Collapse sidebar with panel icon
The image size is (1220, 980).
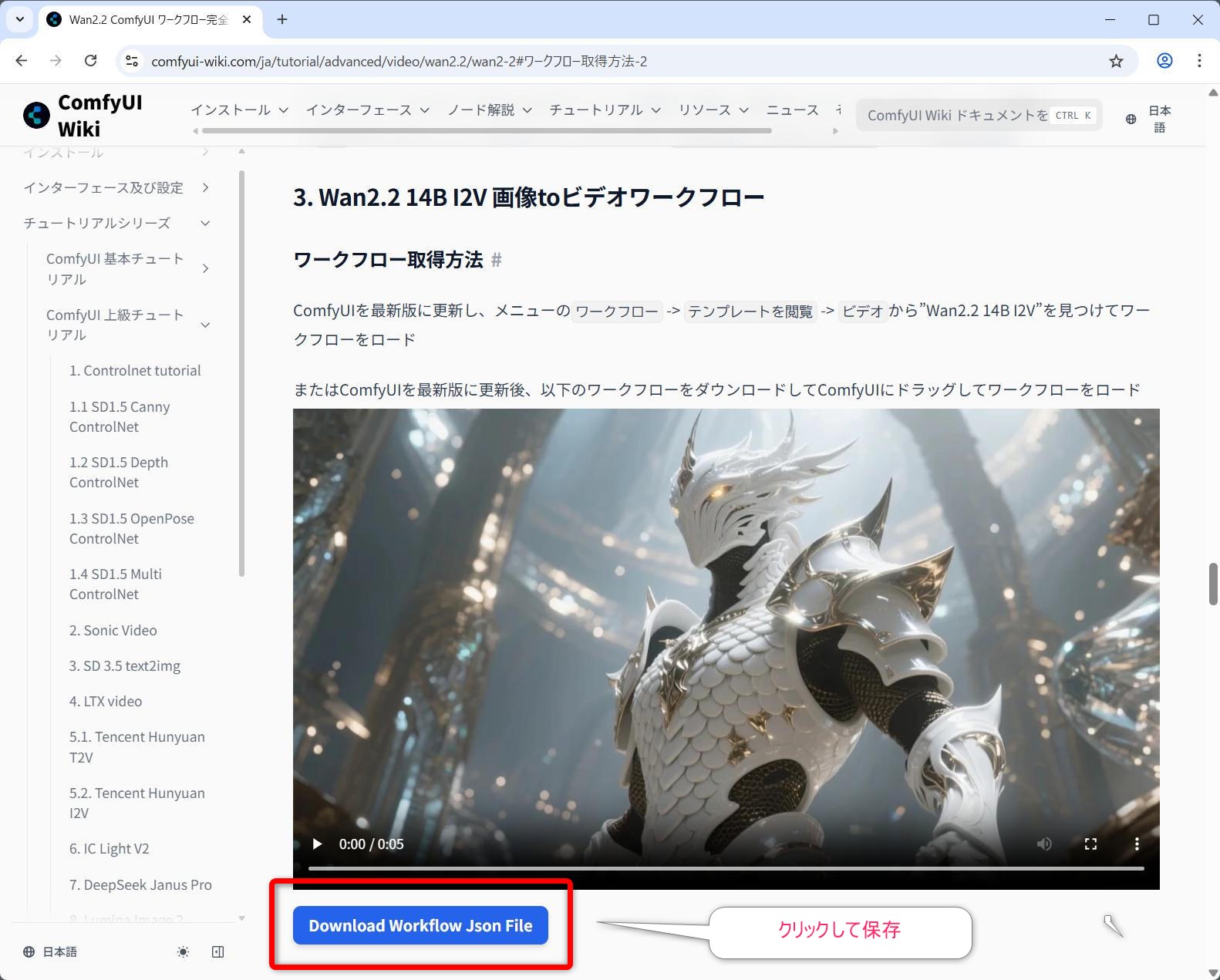tap(217, 952)
